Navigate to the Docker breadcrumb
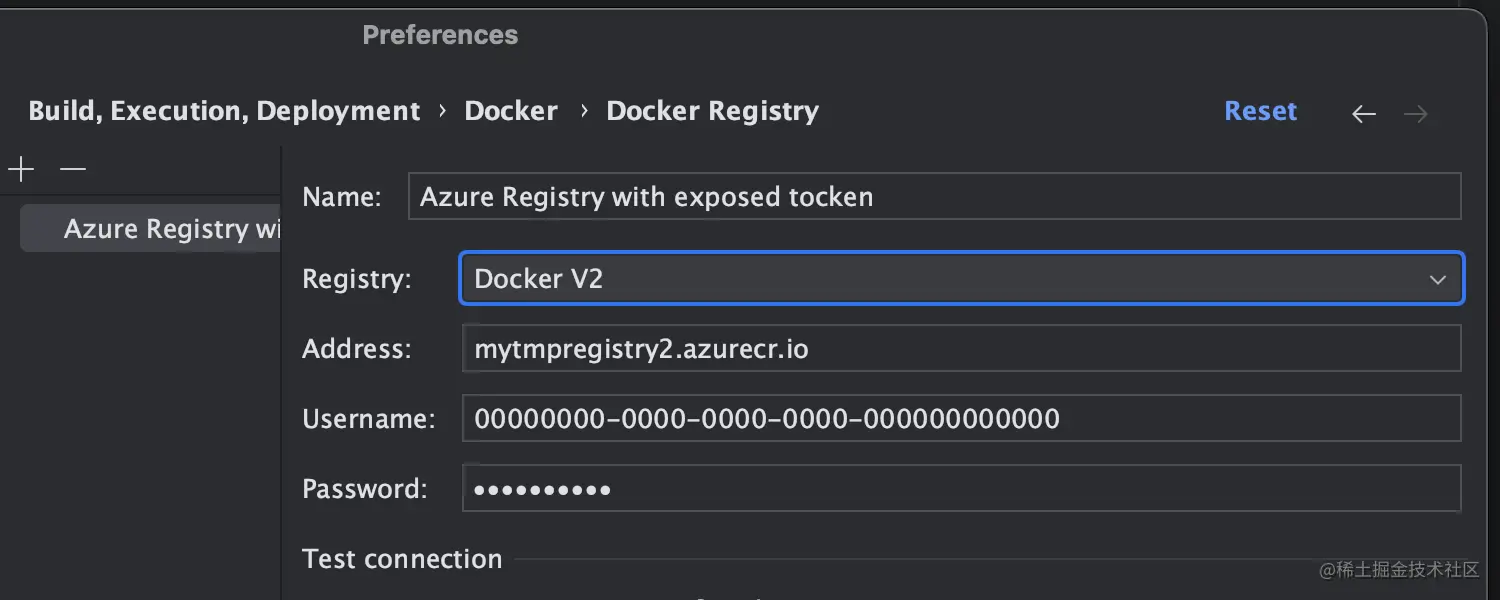 [511, 111]
